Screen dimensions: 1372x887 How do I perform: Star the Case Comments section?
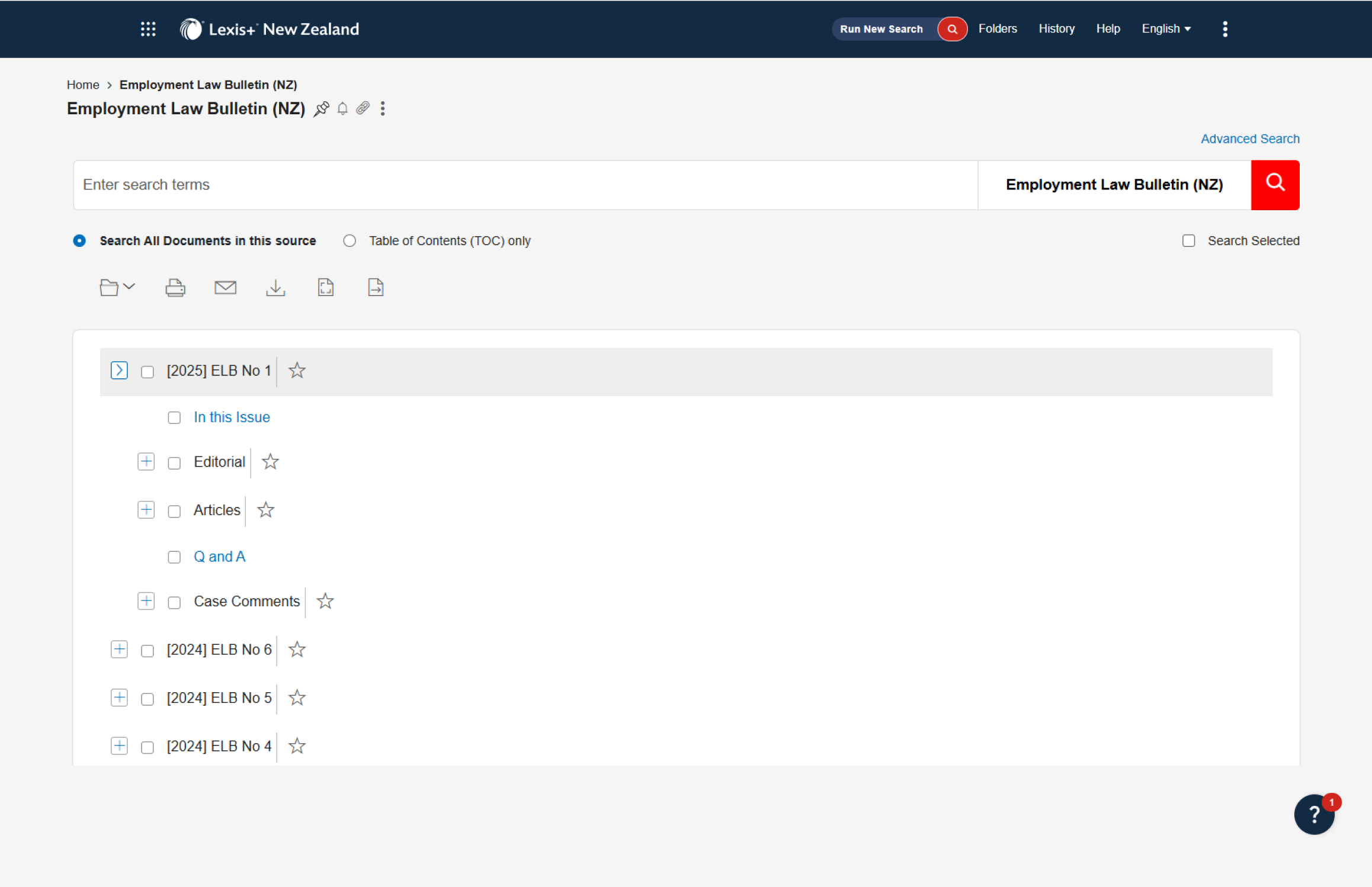(x=325, y=601)
